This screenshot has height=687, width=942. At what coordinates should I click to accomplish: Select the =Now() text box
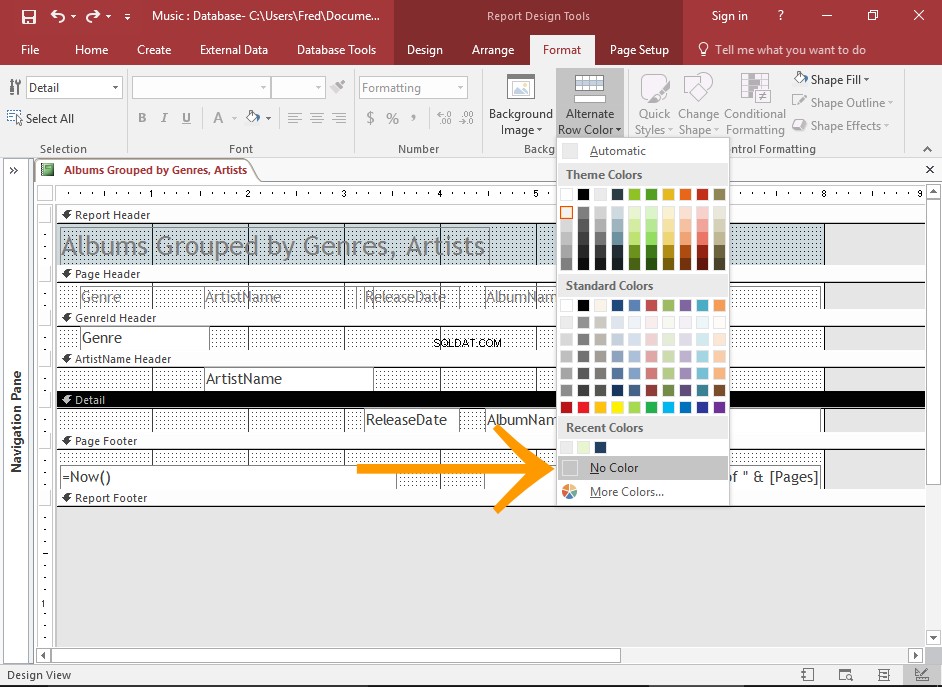pos(228,477)
